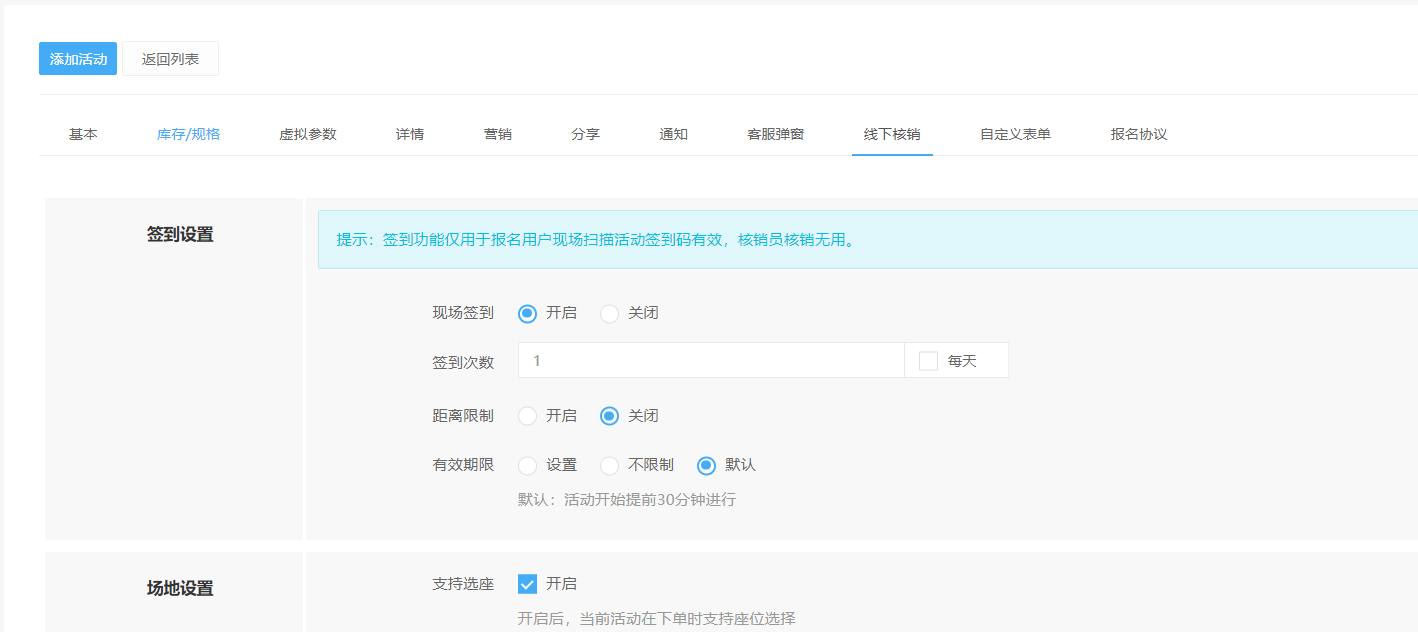Switch to the 自定义表单 tab

pyautogui.click(x=1015, y=134)
